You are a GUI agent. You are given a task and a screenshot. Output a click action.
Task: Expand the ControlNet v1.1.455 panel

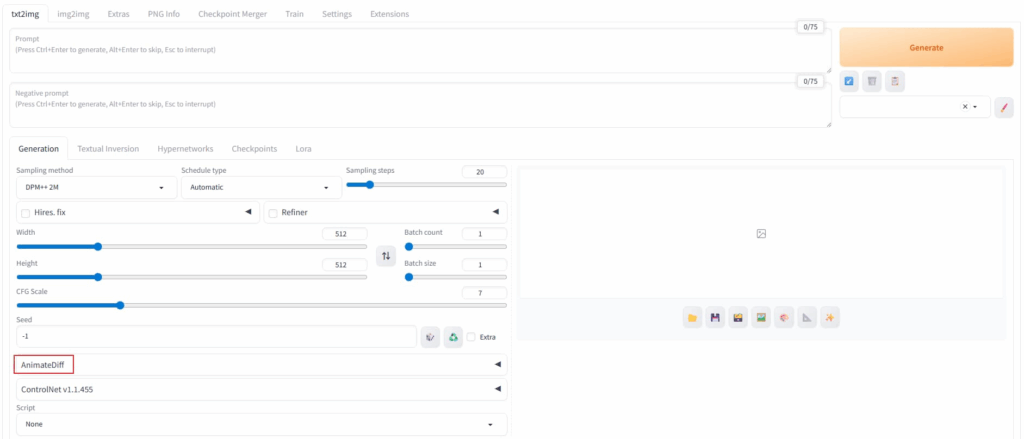click(260, 389)
